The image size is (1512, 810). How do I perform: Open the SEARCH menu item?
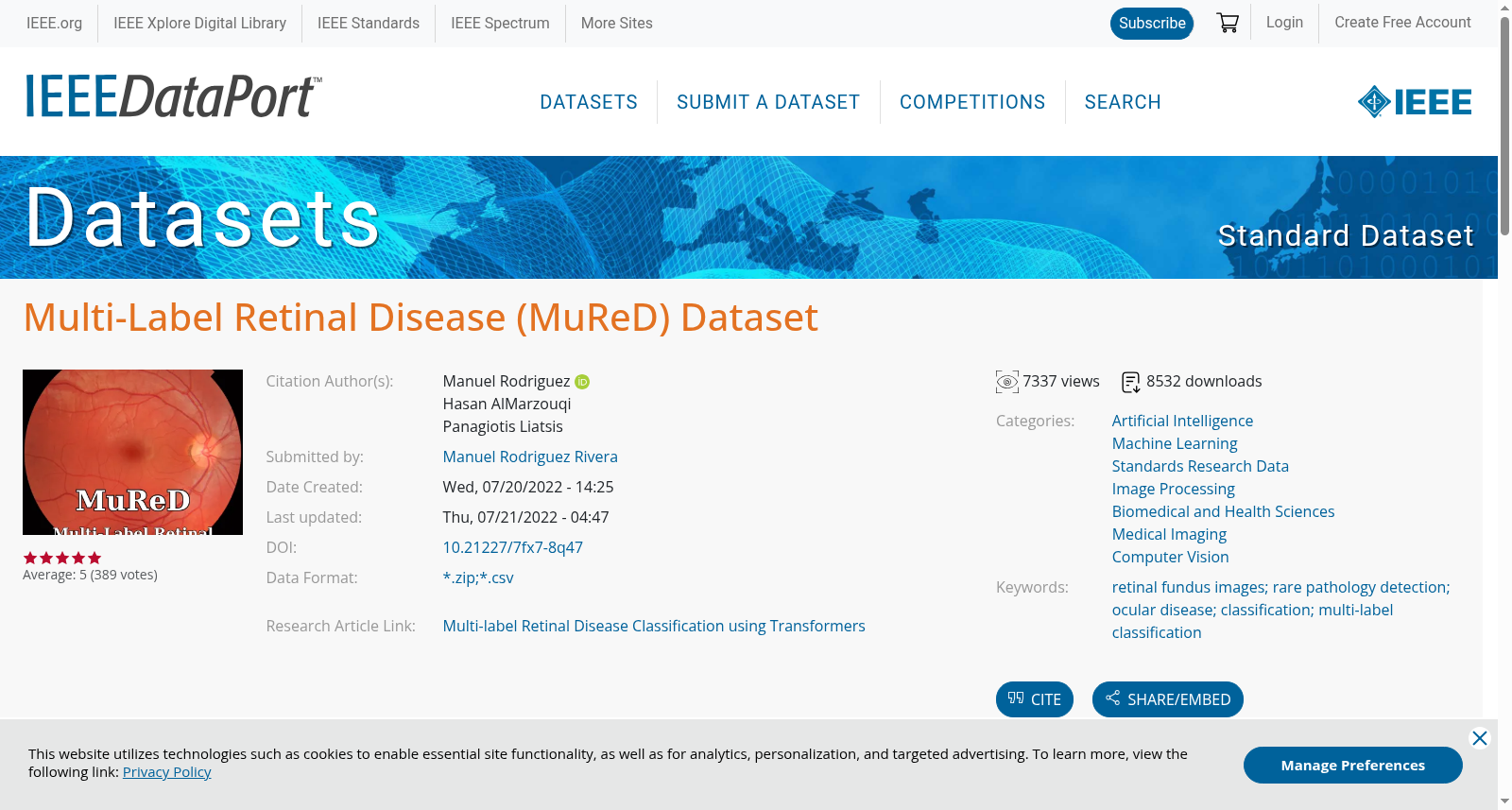1123,102
